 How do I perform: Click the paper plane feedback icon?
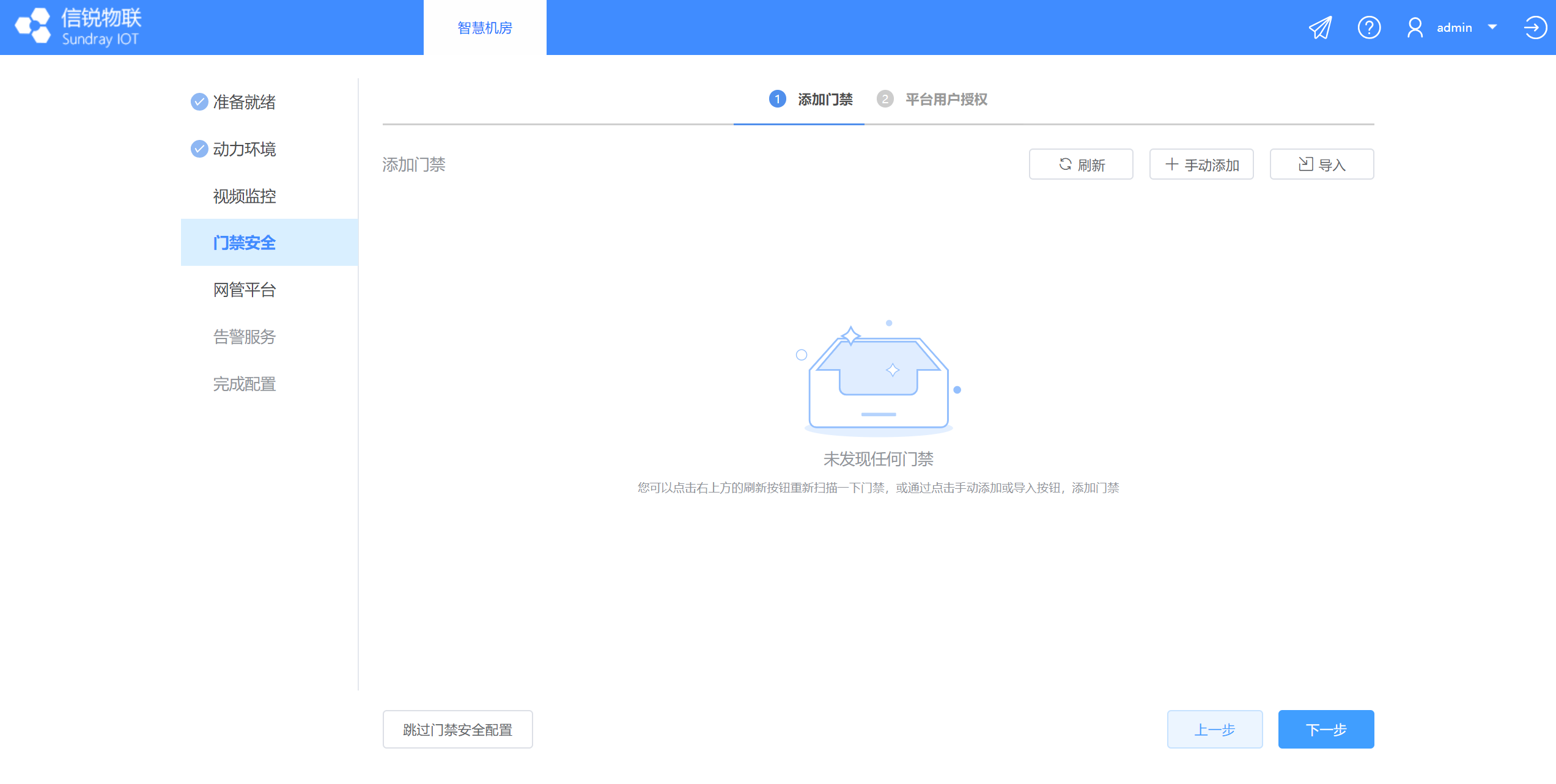point(1320,27)
